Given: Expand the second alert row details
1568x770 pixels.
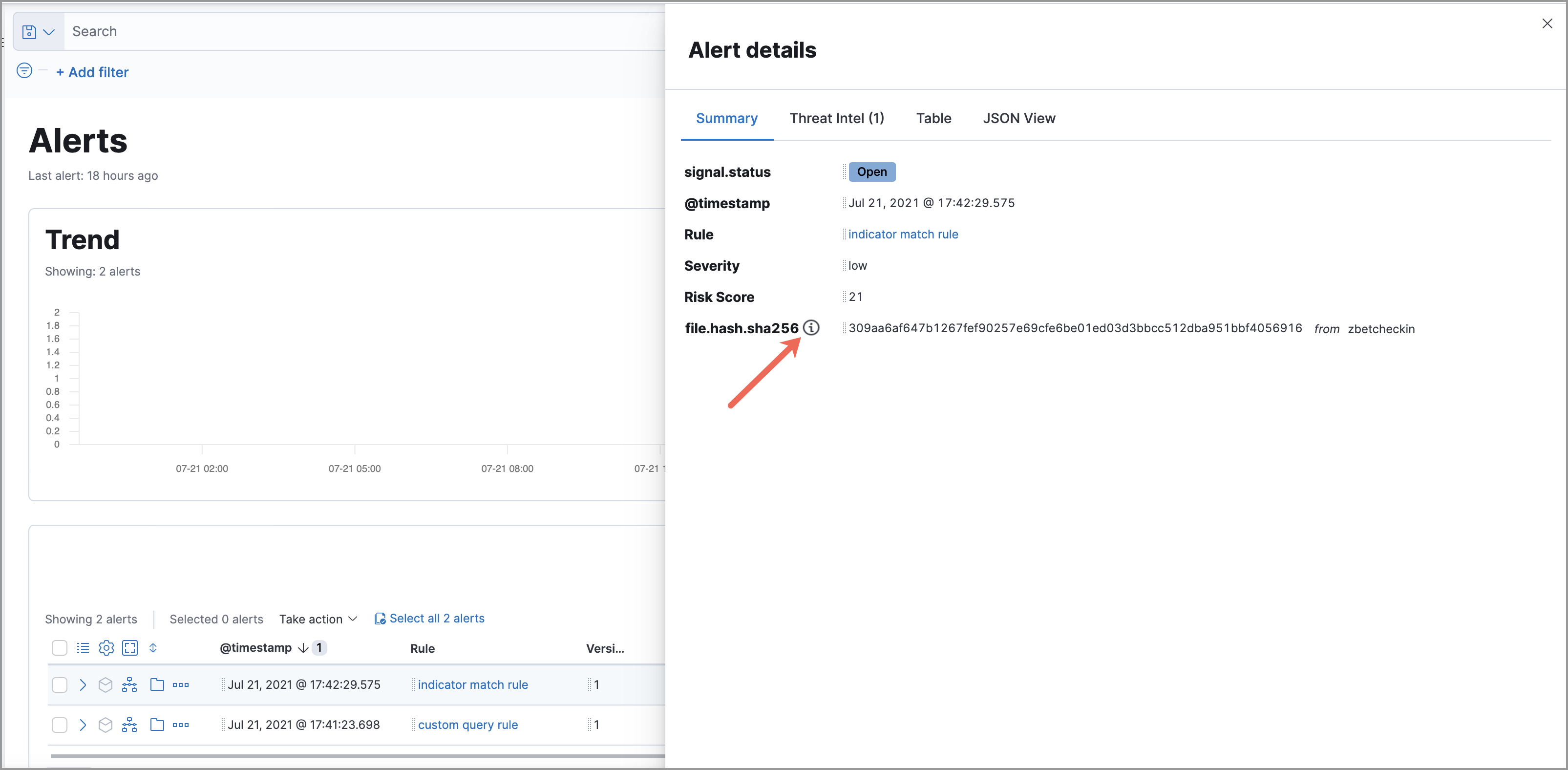Looking at the screenshot, I should [x=84, y=725].
